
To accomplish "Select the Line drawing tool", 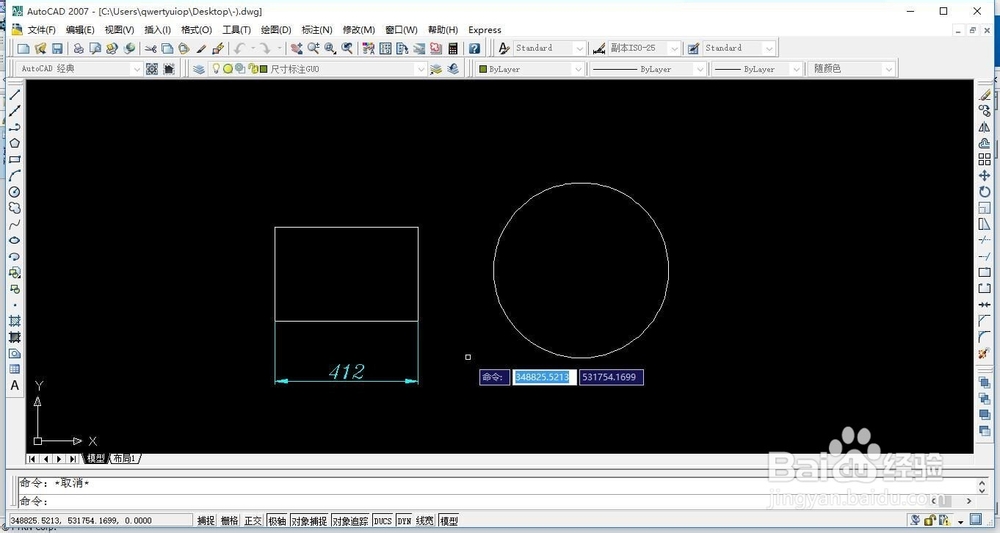I will point(14,94).
